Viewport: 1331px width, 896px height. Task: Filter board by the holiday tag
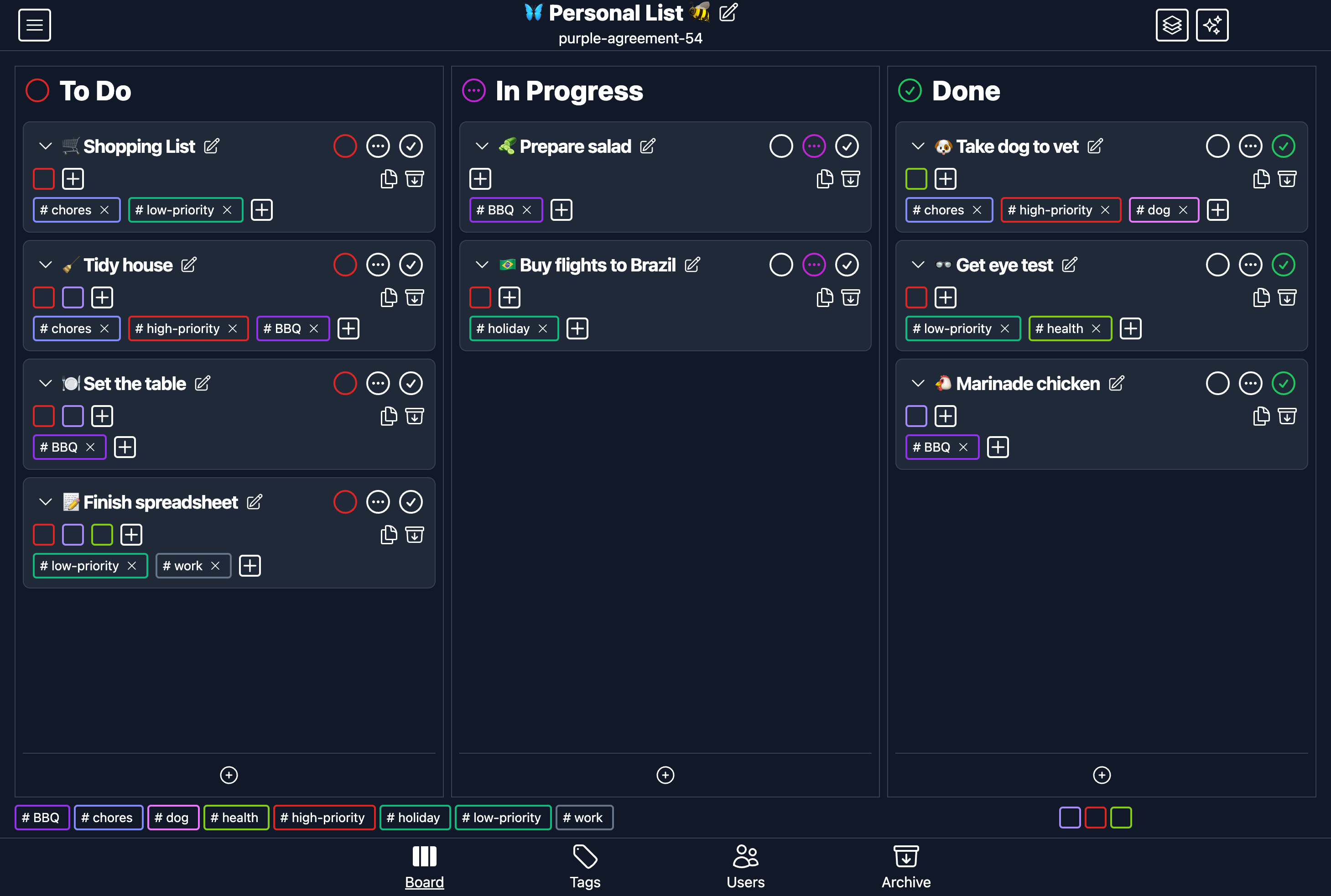[414, 818]
